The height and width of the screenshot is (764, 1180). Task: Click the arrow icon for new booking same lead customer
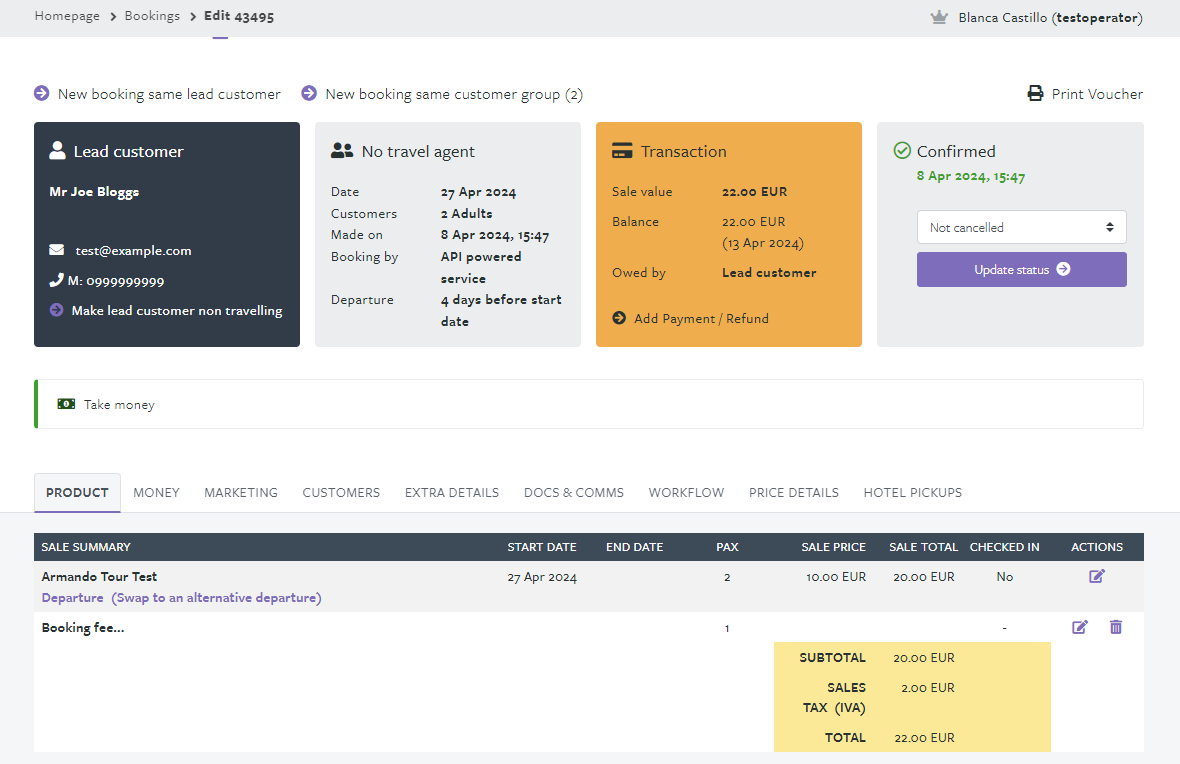coord(41,93)
